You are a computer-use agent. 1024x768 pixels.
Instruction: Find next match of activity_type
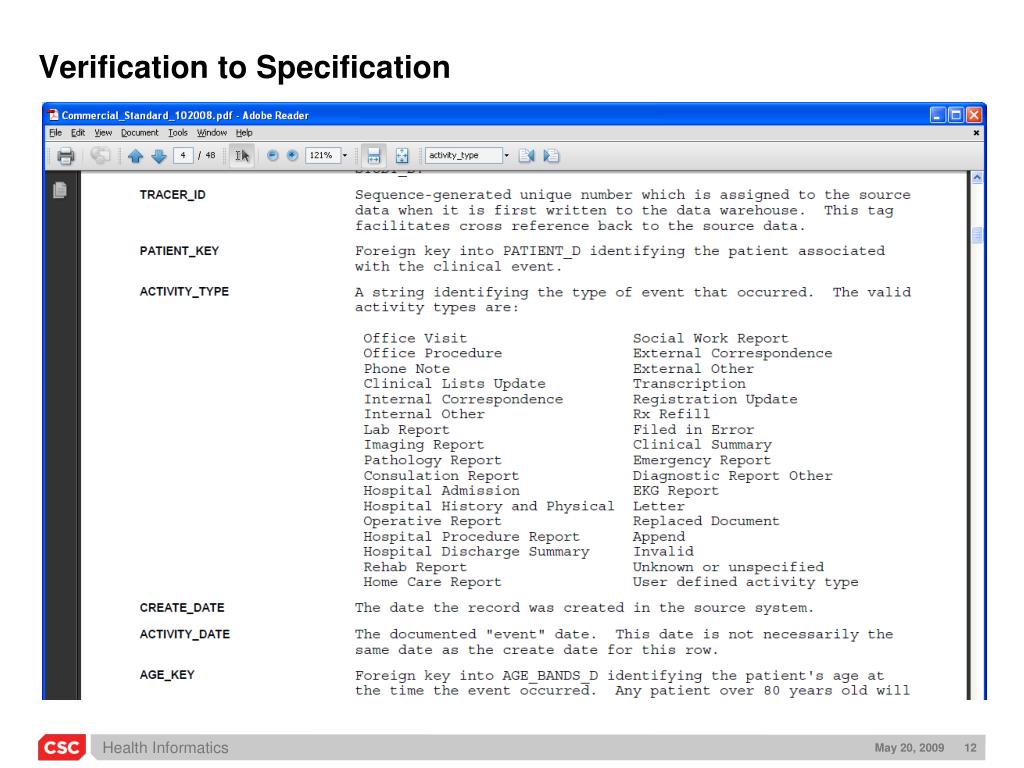pyautogui.click(x=551, y=155)
